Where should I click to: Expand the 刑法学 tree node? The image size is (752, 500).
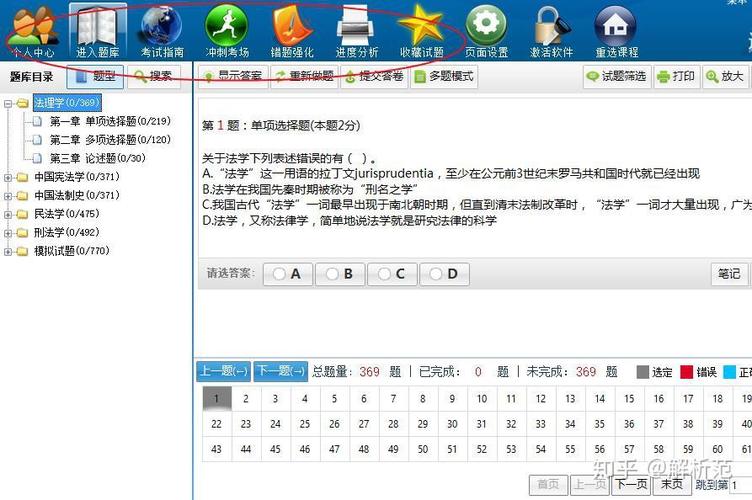(8, 233)
